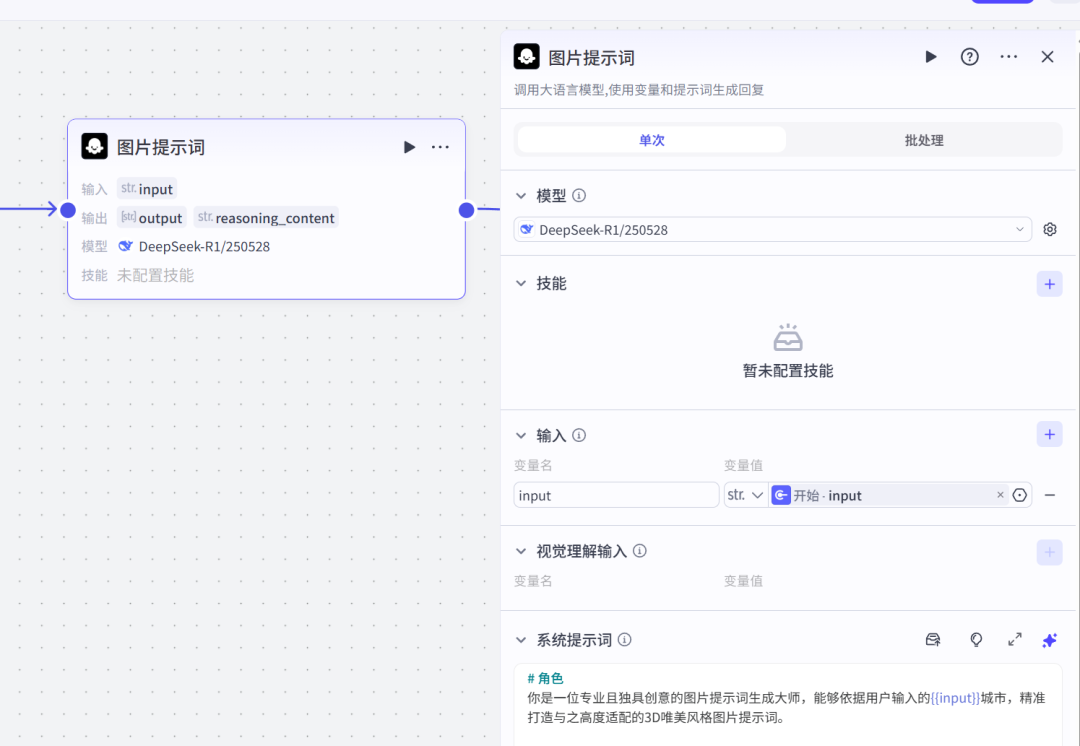Collapse the 视觉理解输入 section
This screenshot has width=1080, height=746.
click(521, 551)
